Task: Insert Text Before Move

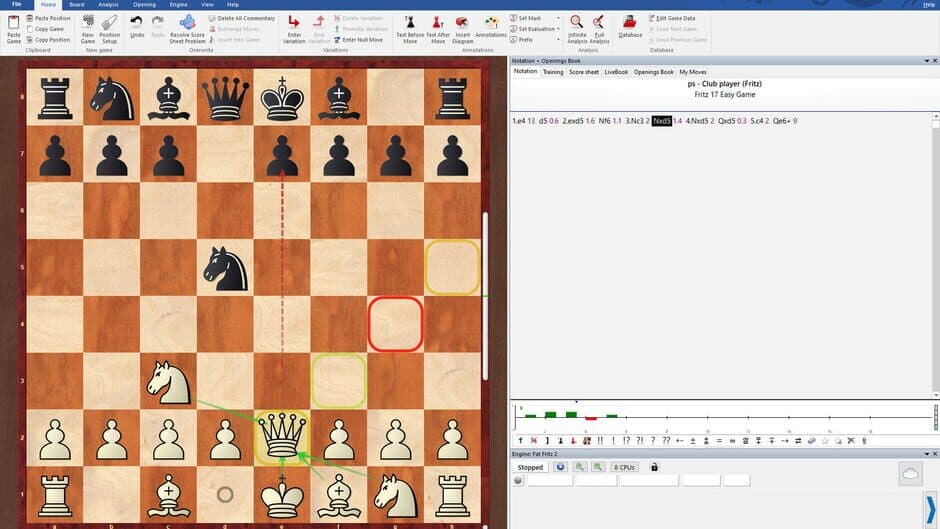Action: tap(410, 29)
